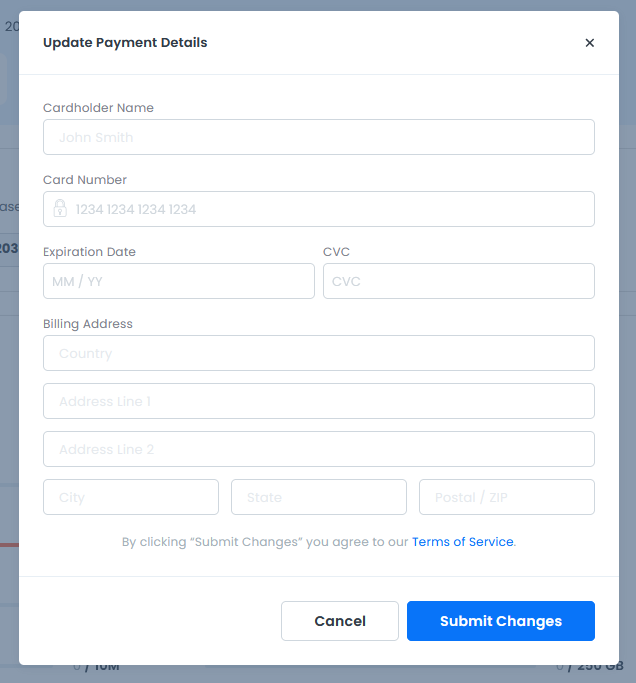
Task: Select the Address Line 2 field
Action: (x=318, y=449)
